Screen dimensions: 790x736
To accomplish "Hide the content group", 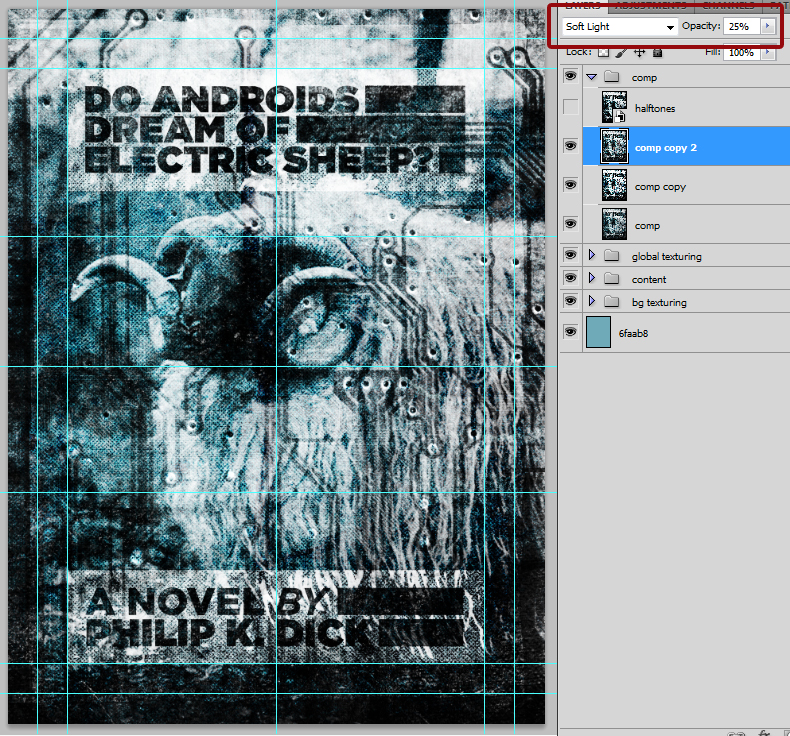I will coord(570,278).
